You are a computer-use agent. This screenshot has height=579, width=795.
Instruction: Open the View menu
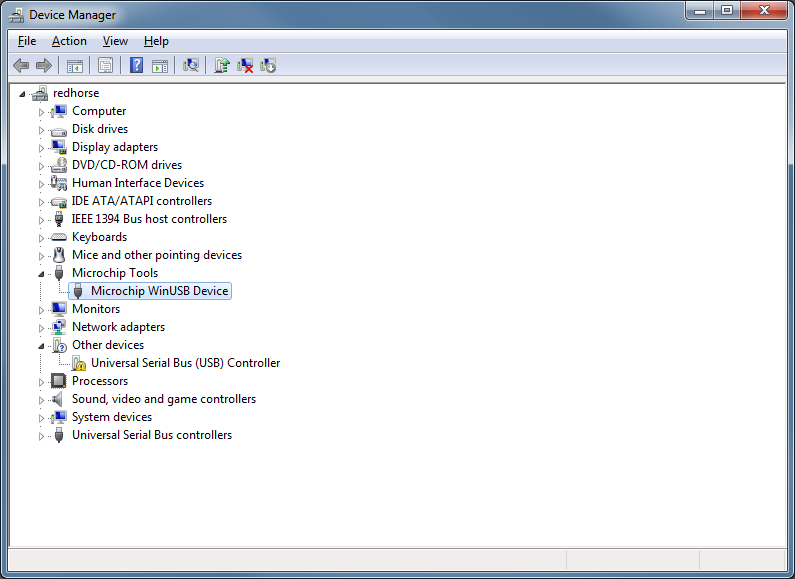(x=115, y=41)
